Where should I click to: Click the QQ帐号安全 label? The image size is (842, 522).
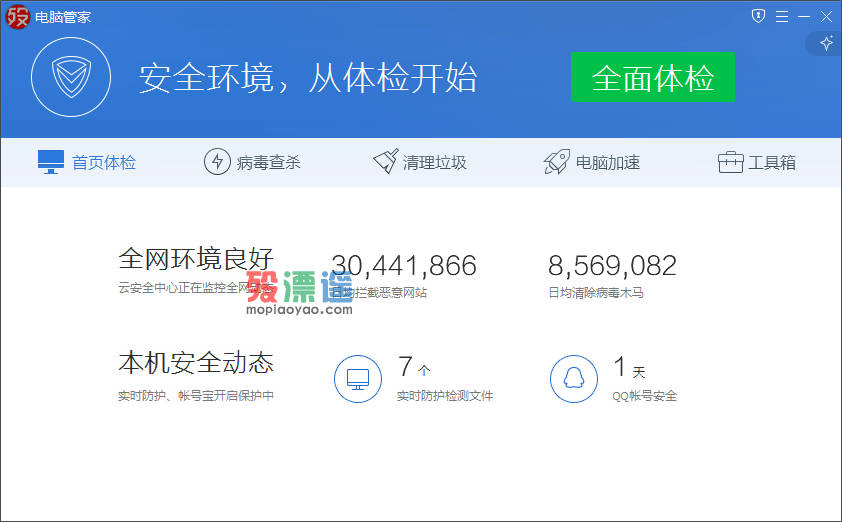pos(644,396)
